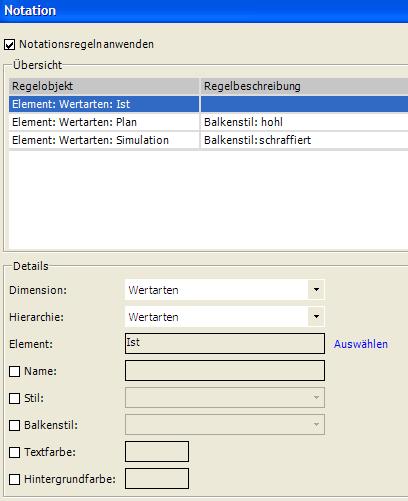Enable the Hintergrundfarbe checkbox
This screenshot has width=408, height=501.
click(x=14, y=479)
